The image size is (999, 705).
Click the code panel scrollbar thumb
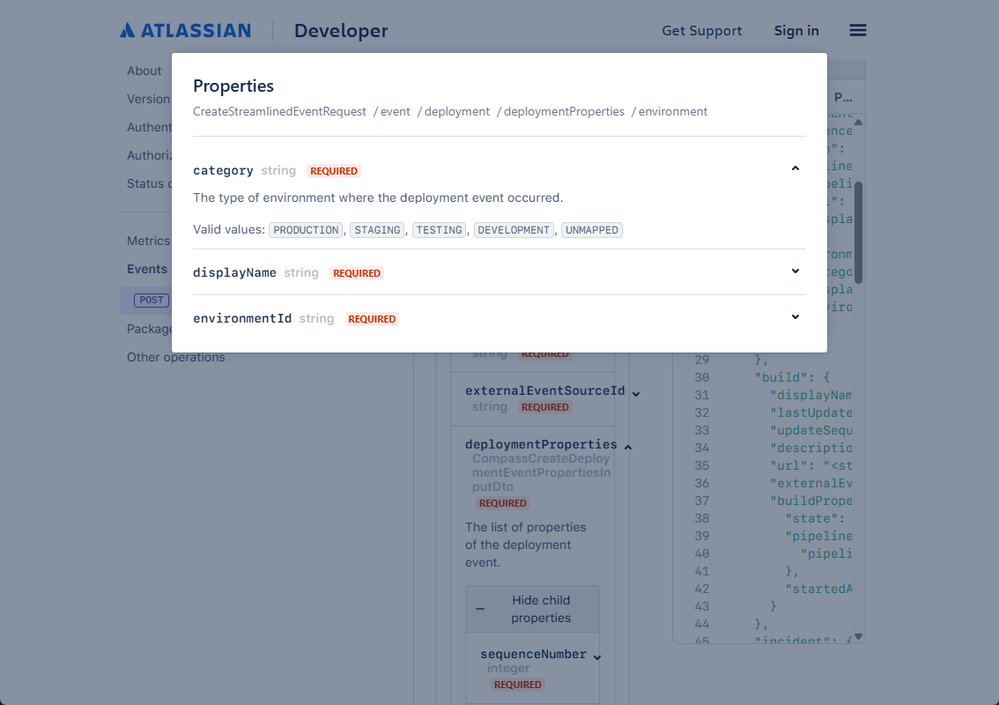pyautogui.click(x=858, y=232)
